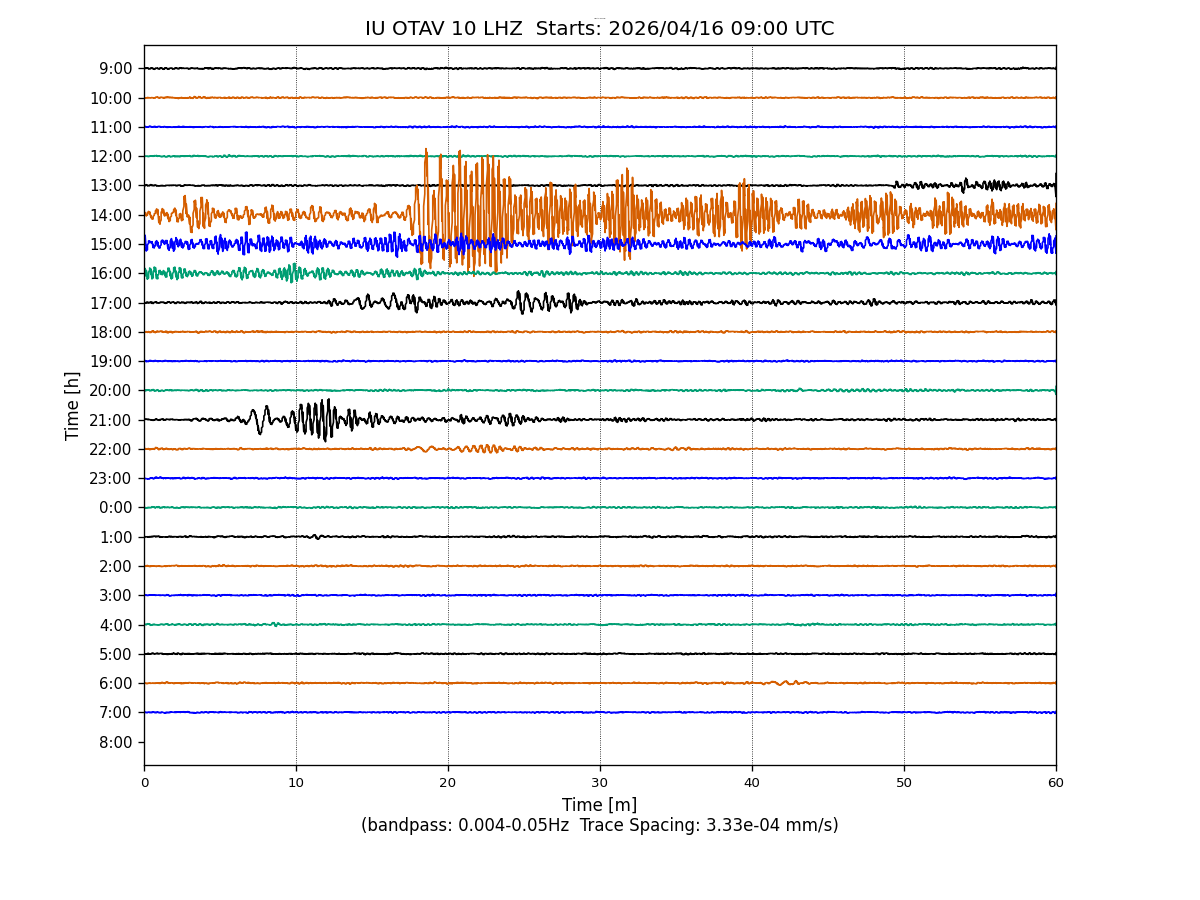Click the 0:00 midnight row label

point(116,508)
